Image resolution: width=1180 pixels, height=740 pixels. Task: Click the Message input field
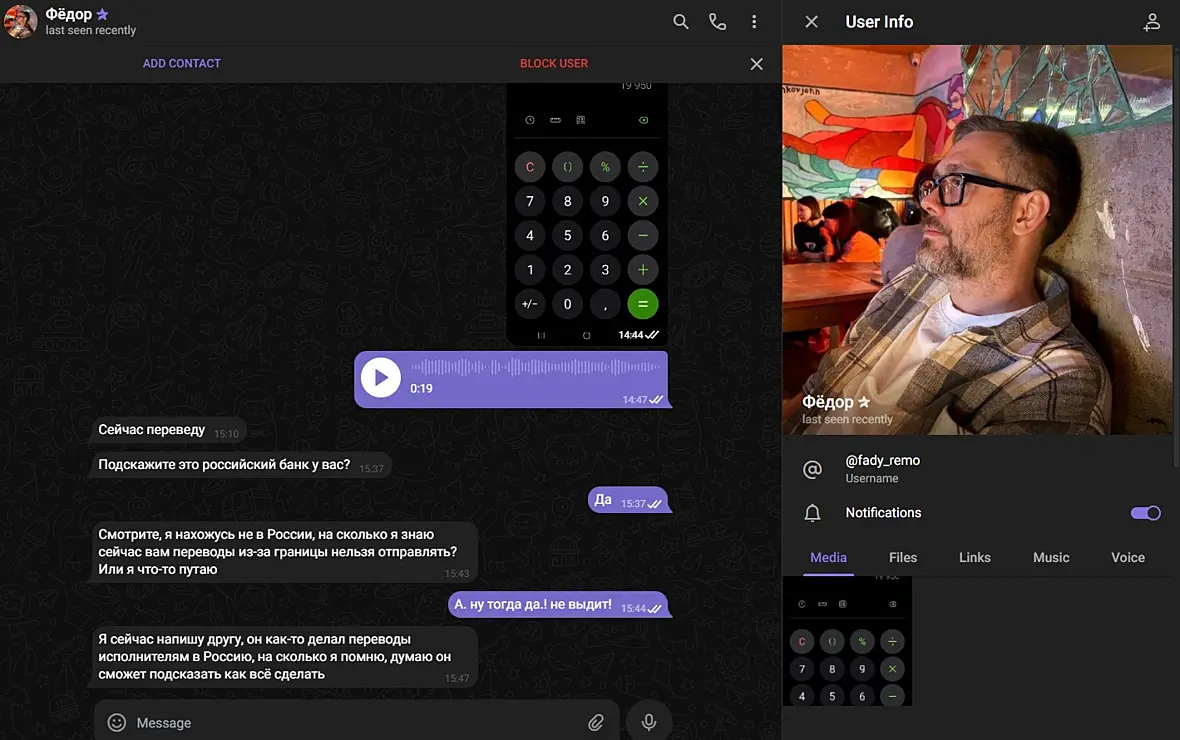[x=355, y=723]
